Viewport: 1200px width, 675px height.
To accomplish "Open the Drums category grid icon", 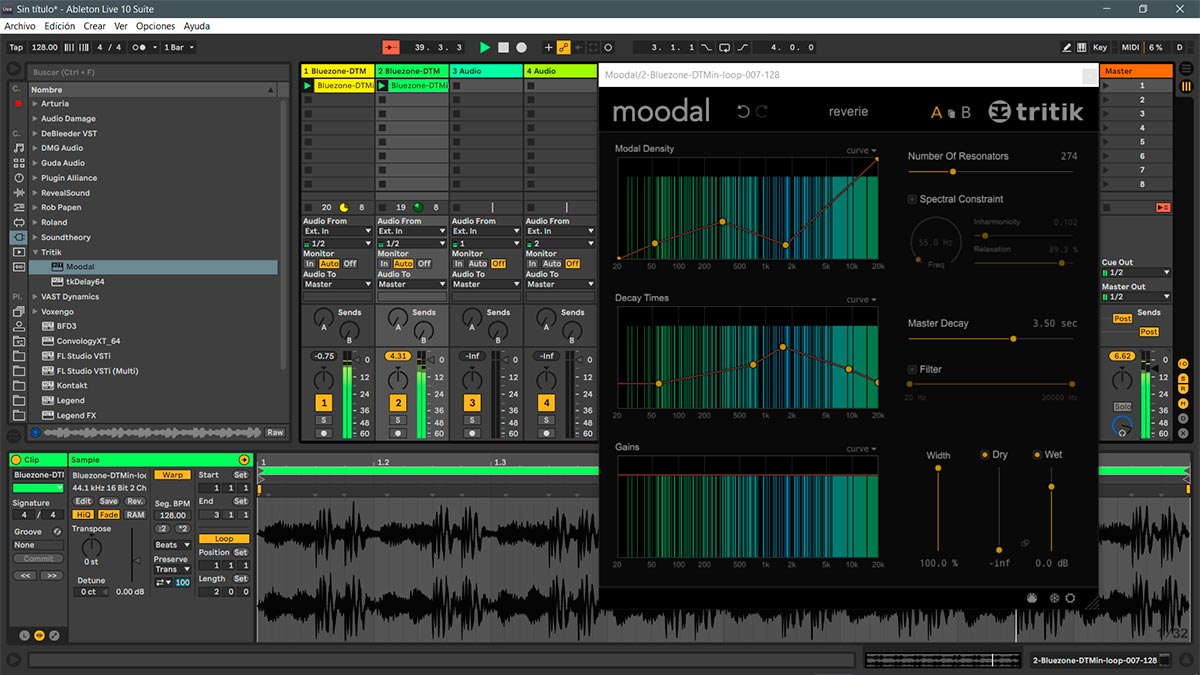I will pos(17,163).
